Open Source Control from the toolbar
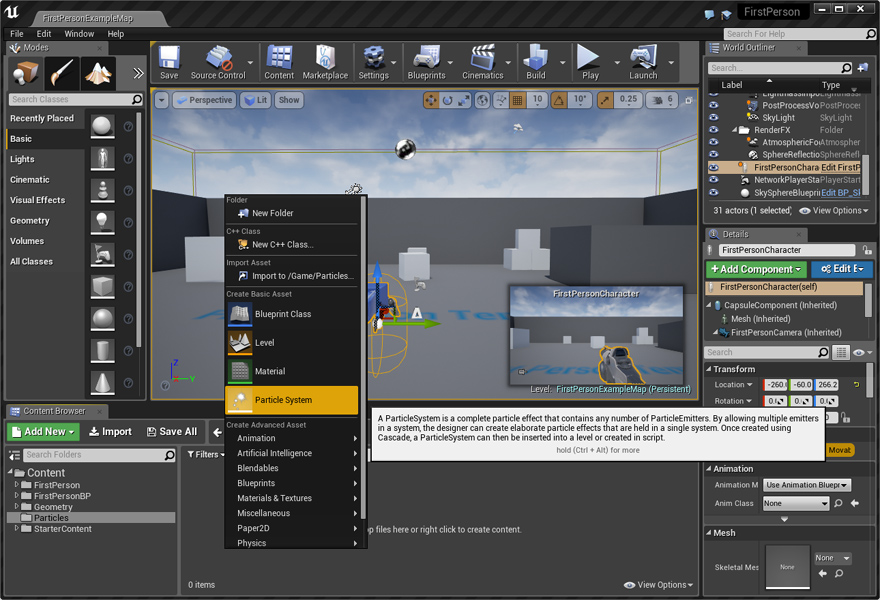880x600 pixels. pos(218,62)
